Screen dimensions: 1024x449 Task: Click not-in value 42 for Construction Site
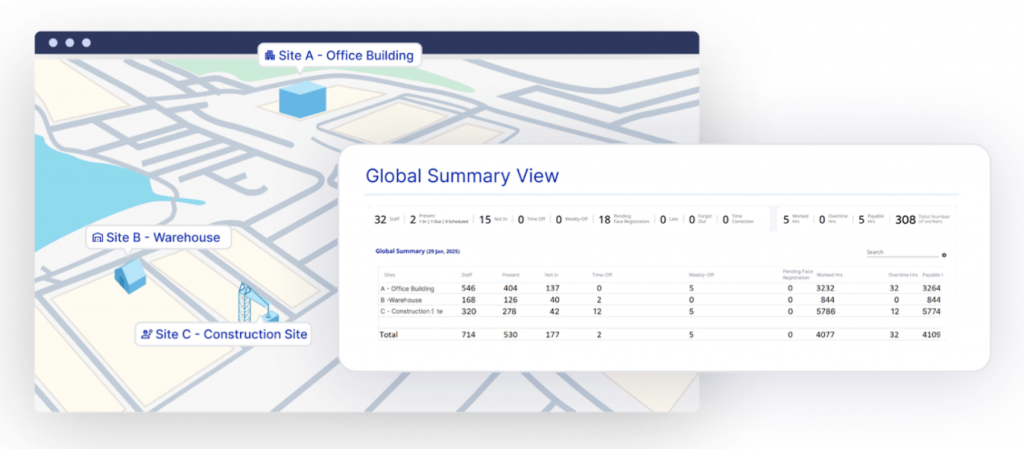tap(554, 311)
